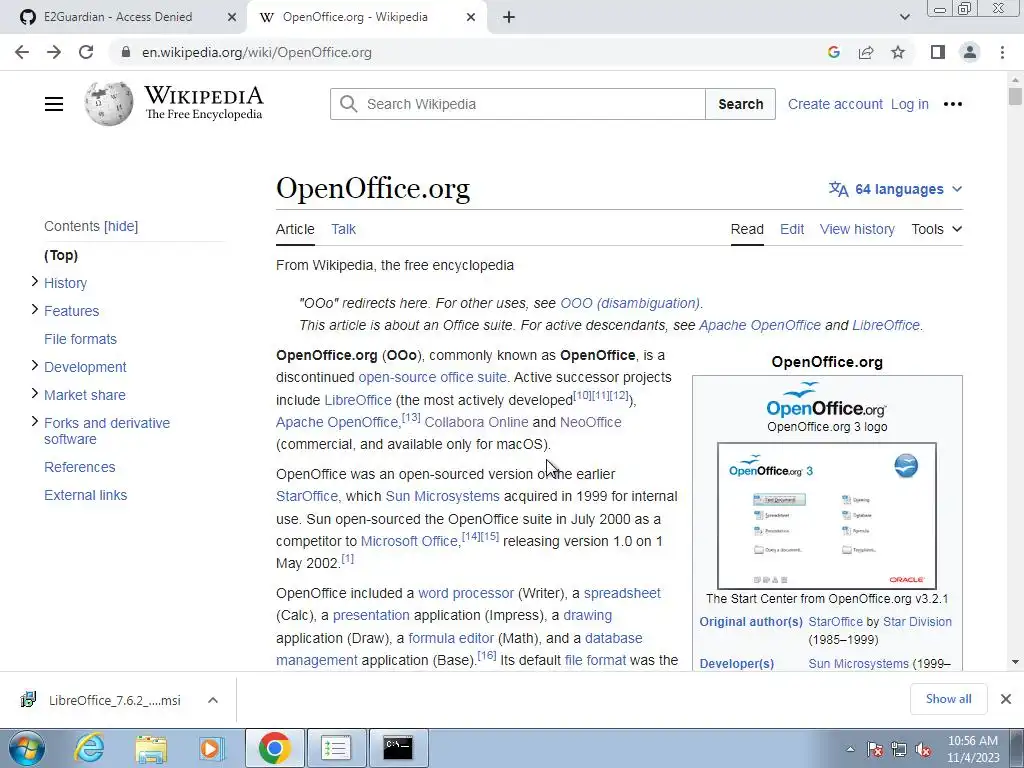This screenshot has height=768, width=1024.
Task: Close the E2Guardian - Access Denied tab
Action: 231,17
